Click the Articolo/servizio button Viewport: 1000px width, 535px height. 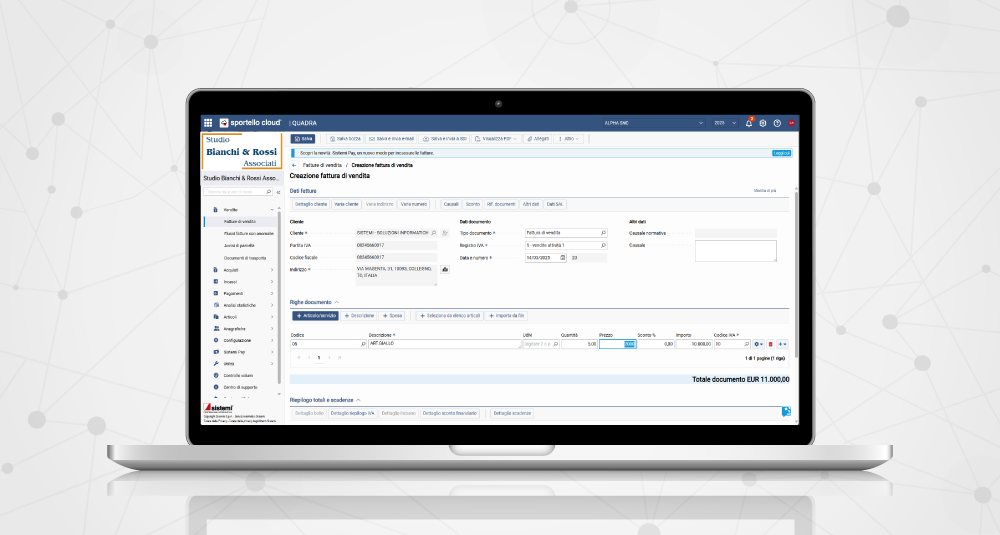pyautogui.click(x=315, y=315)
